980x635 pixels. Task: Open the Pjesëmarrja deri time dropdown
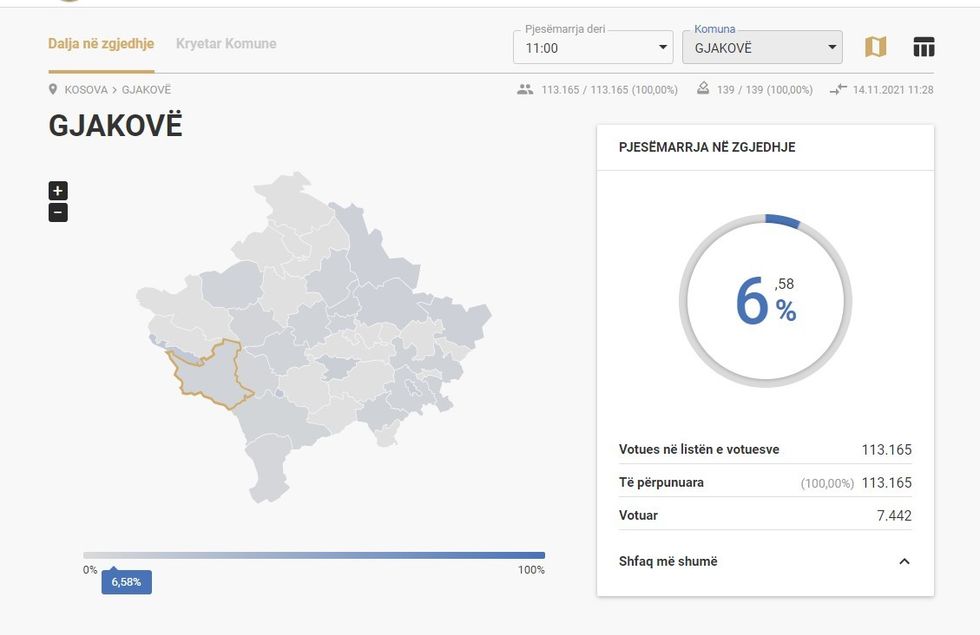click(x=594, y=48)
